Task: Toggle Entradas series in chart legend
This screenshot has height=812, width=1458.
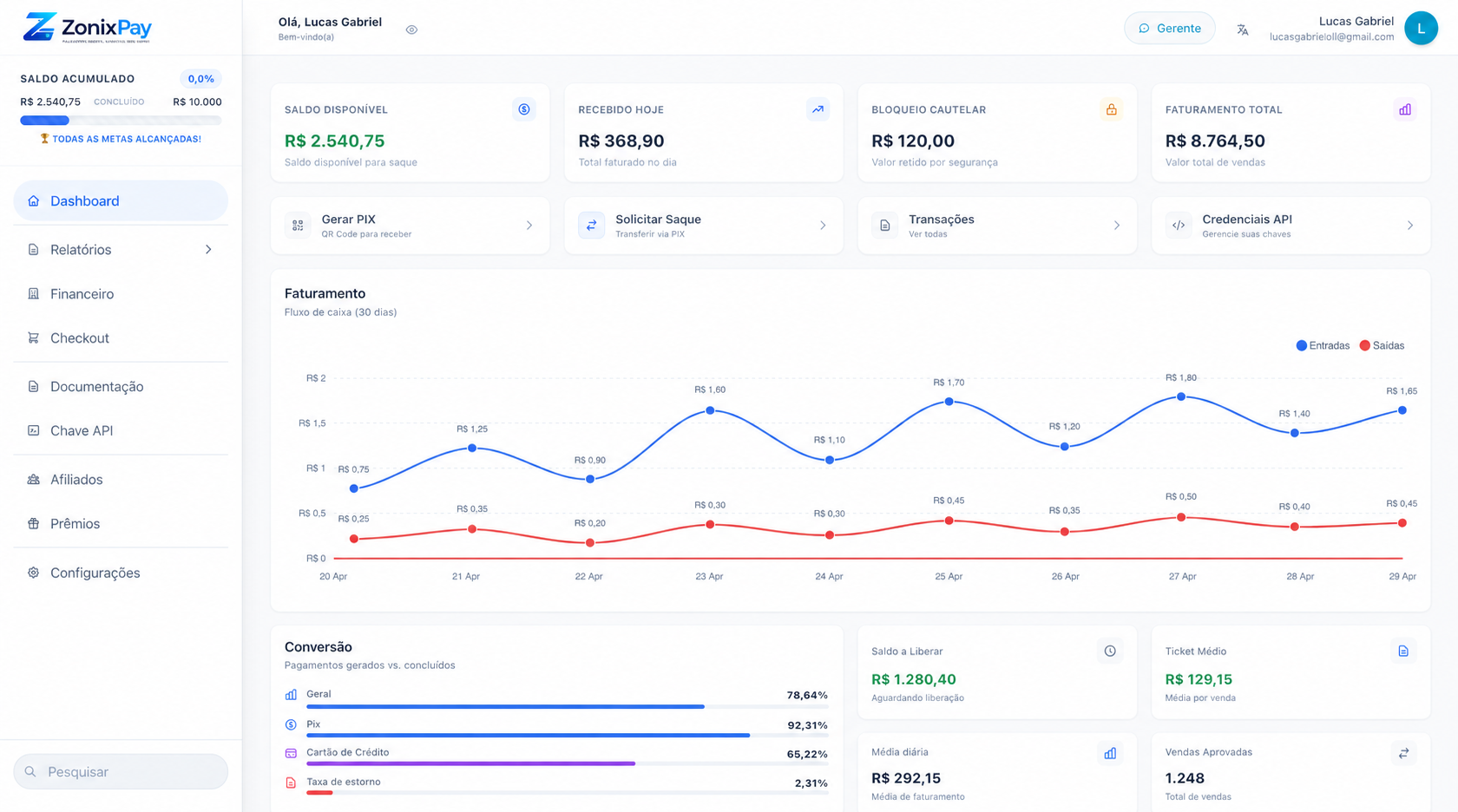Action: pos(1323,345)
